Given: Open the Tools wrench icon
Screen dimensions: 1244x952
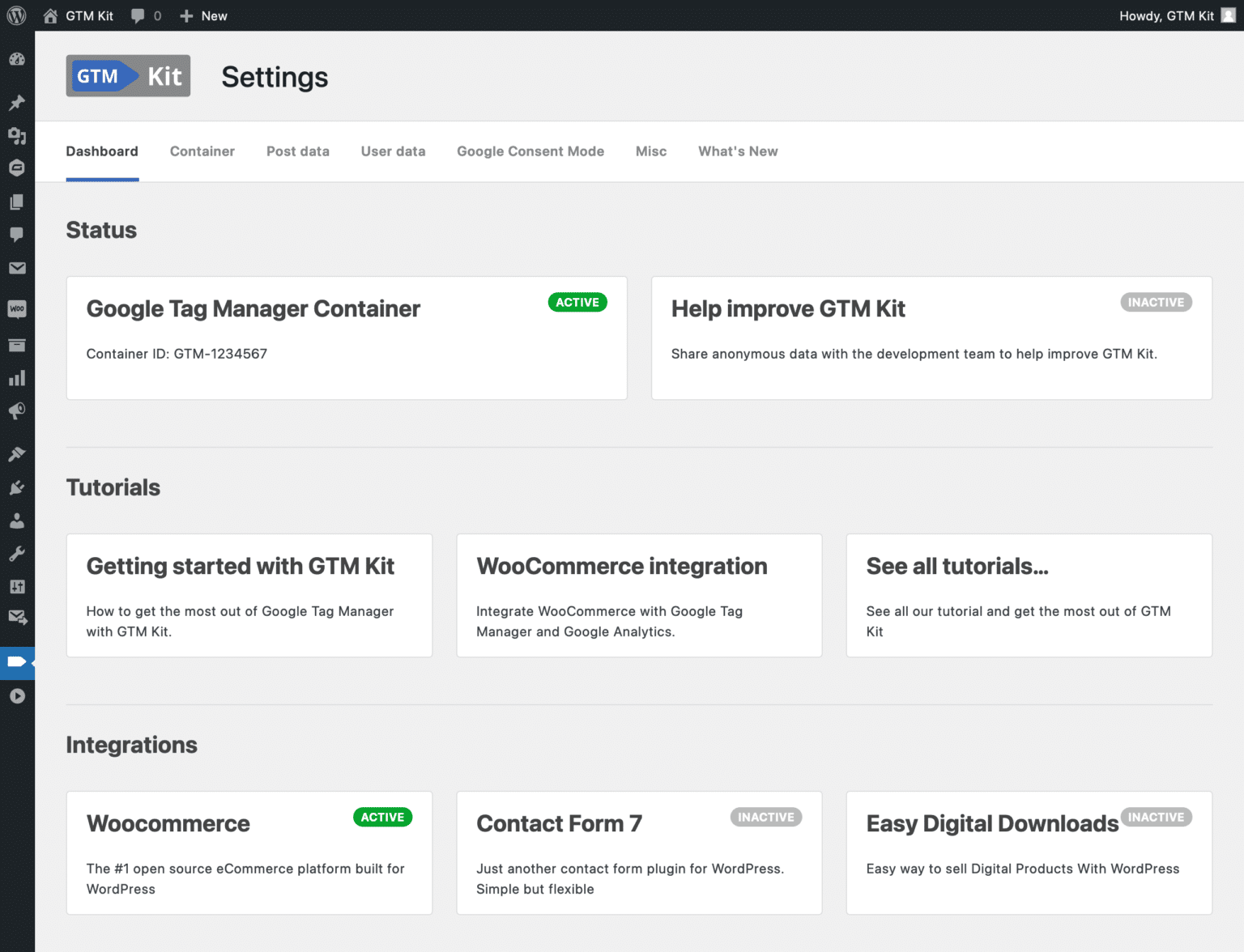Looking at the screenshot, I should [x=17, y=554].
